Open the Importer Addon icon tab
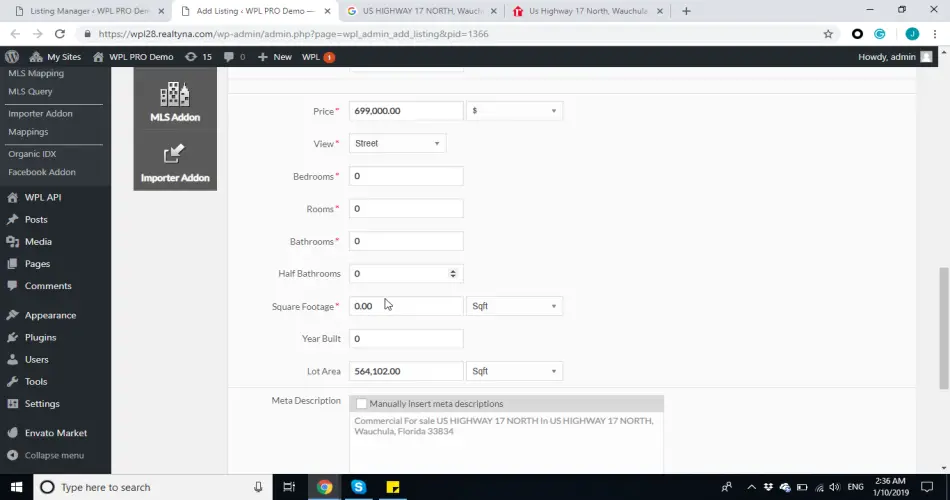 click(x=175, y=162)
